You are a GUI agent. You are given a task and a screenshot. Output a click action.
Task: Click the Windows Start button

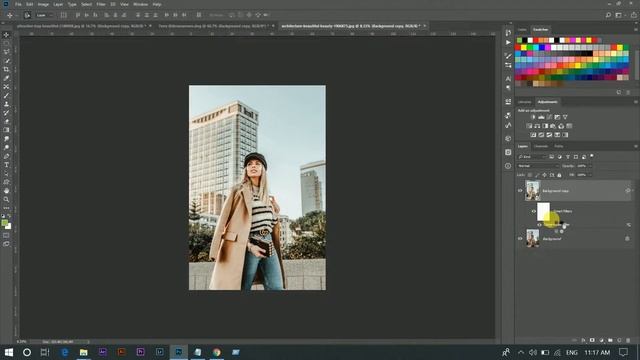click(9, 352)
